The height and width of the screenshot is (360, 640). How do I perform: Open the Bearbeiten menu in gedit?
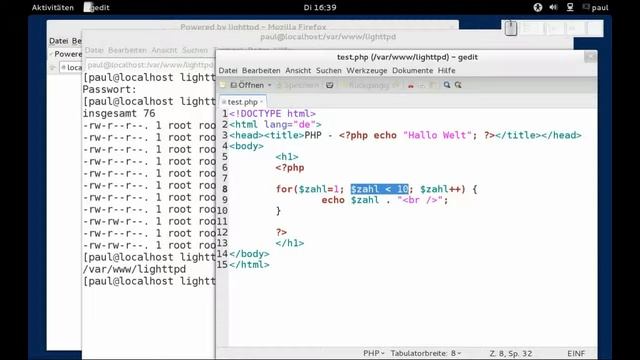261,70
